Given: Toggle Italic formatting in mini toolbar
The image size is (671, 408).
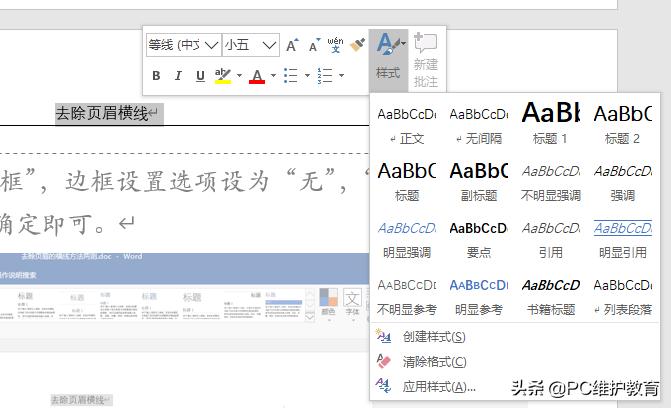Looking at the screenshot, I should (x=178, y=76).
